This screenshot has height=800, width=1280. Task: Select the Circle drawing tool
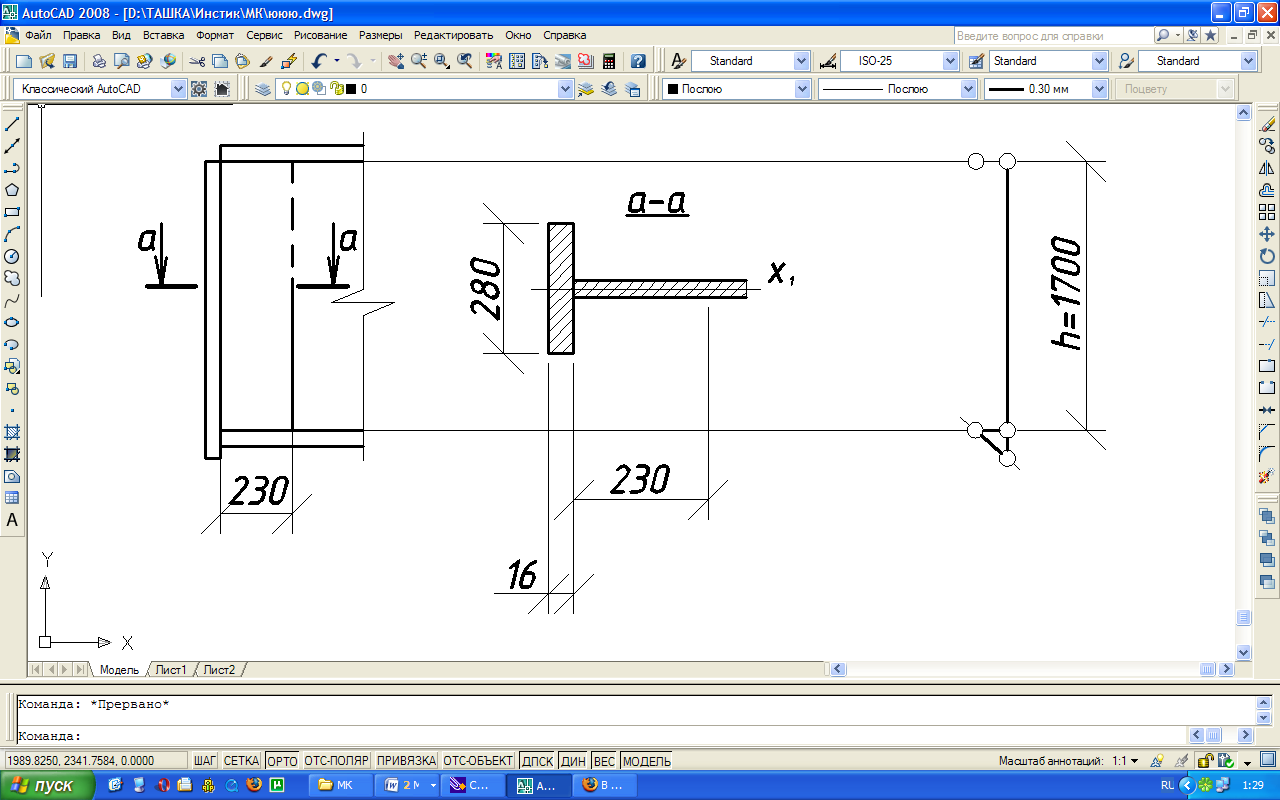click(13, 256)
